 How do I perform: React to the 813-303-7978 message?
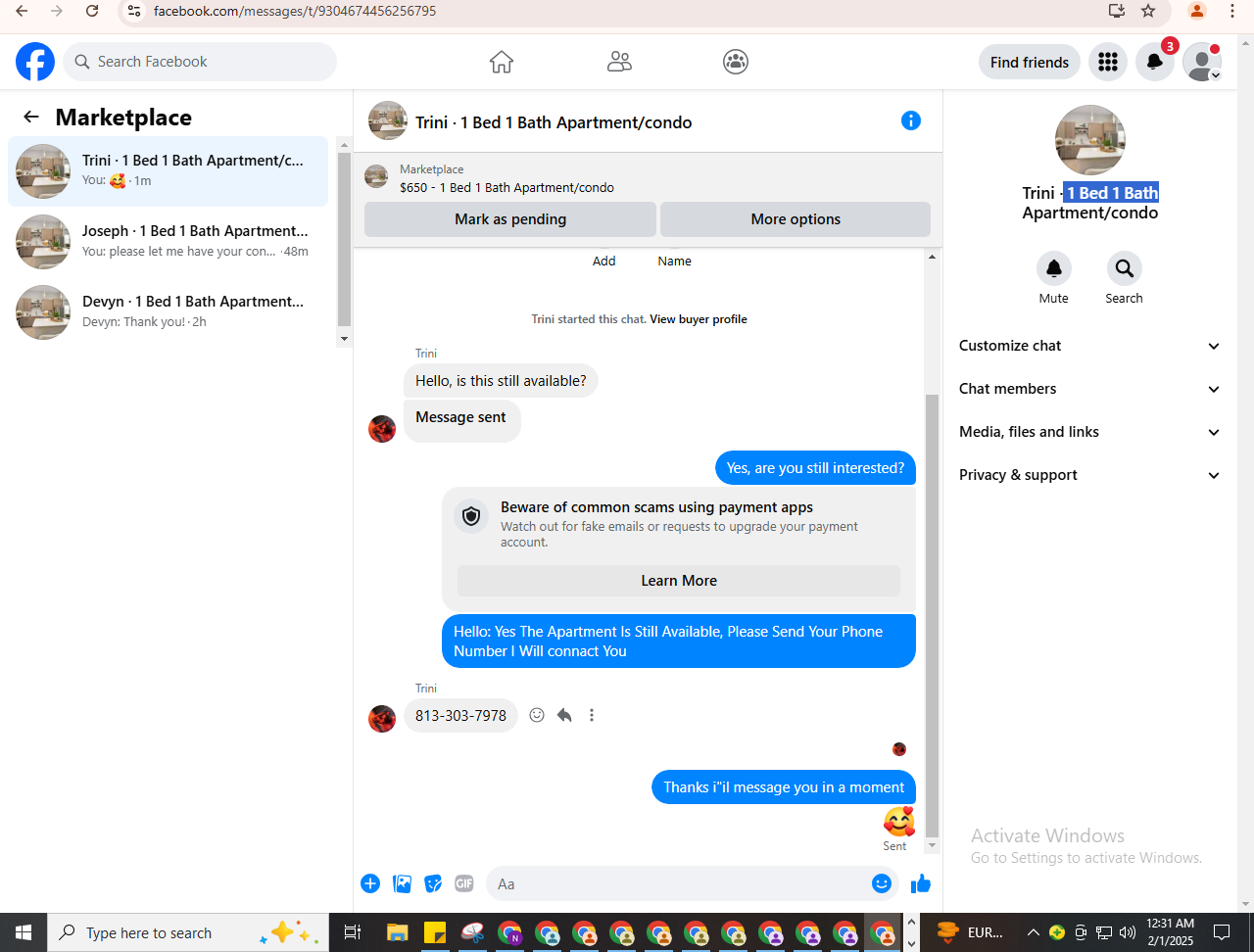537,715
